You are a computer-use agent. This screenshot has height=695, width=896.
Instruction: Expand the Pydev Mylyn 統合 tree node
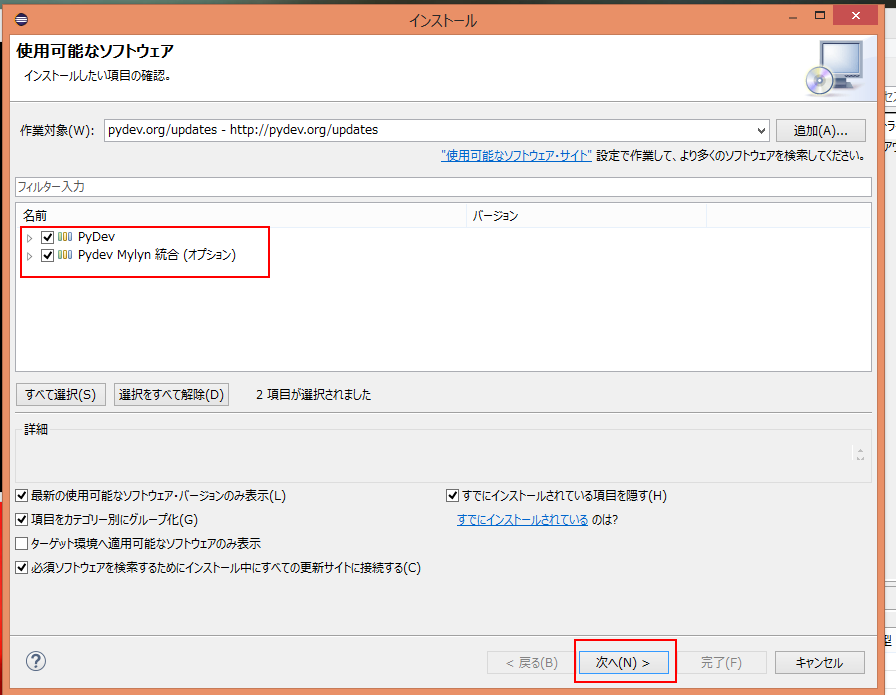pos(30,256)
